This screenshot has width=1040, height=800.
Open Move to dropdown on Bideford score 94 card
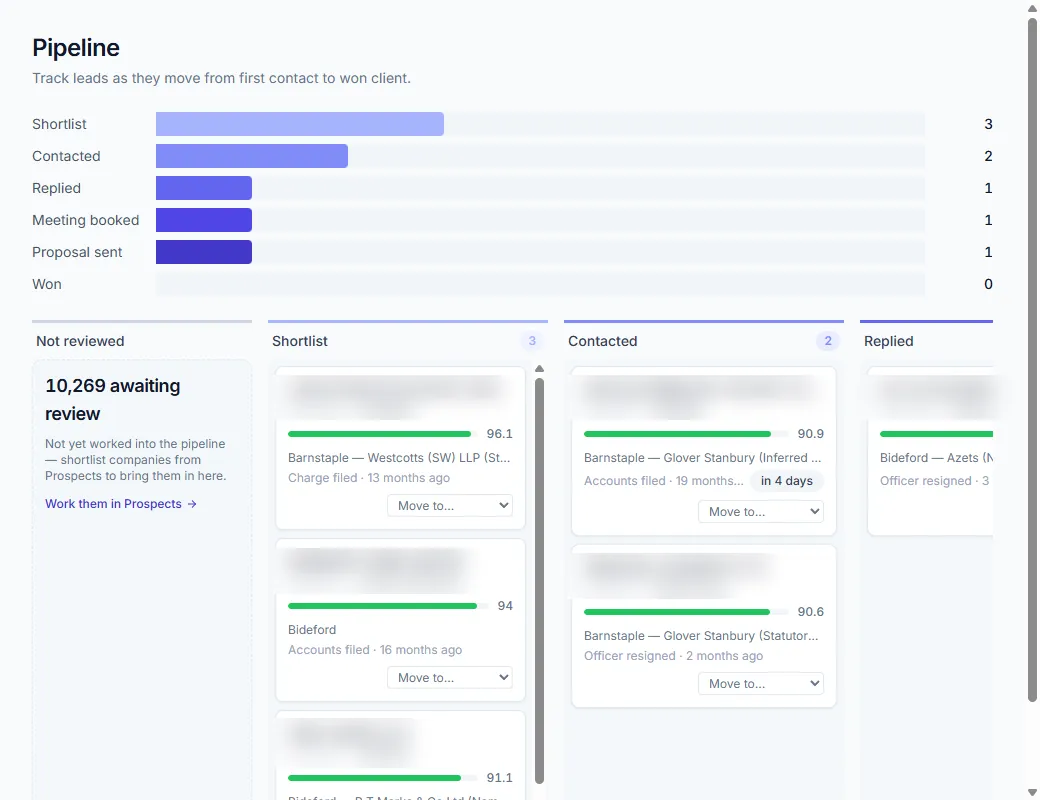[x=450, y=677]
